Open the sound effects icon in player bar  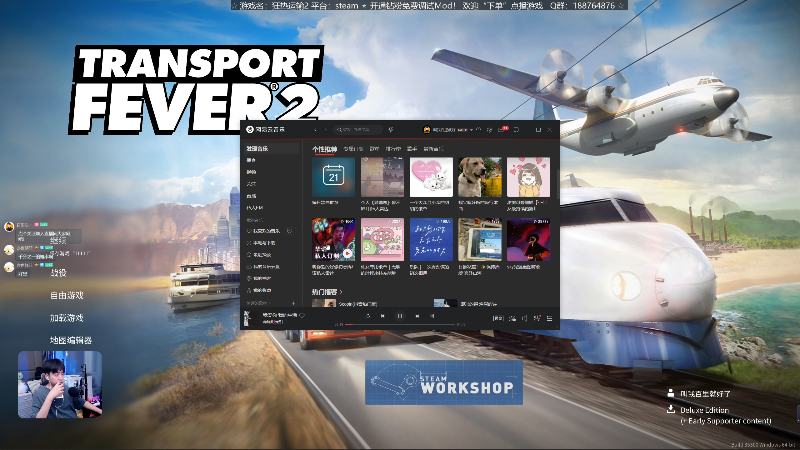coord(512,318)
